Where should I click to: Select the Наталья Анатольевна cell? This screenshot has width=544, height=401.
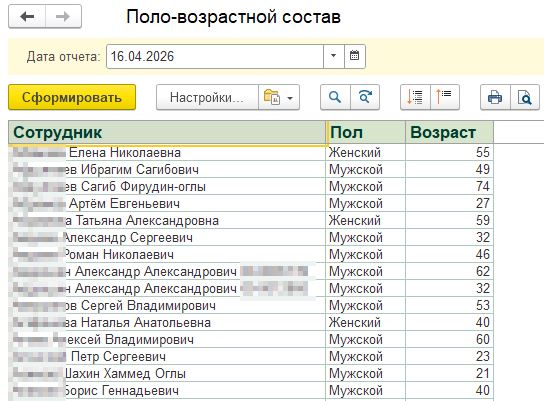click(x=167, y=322)
